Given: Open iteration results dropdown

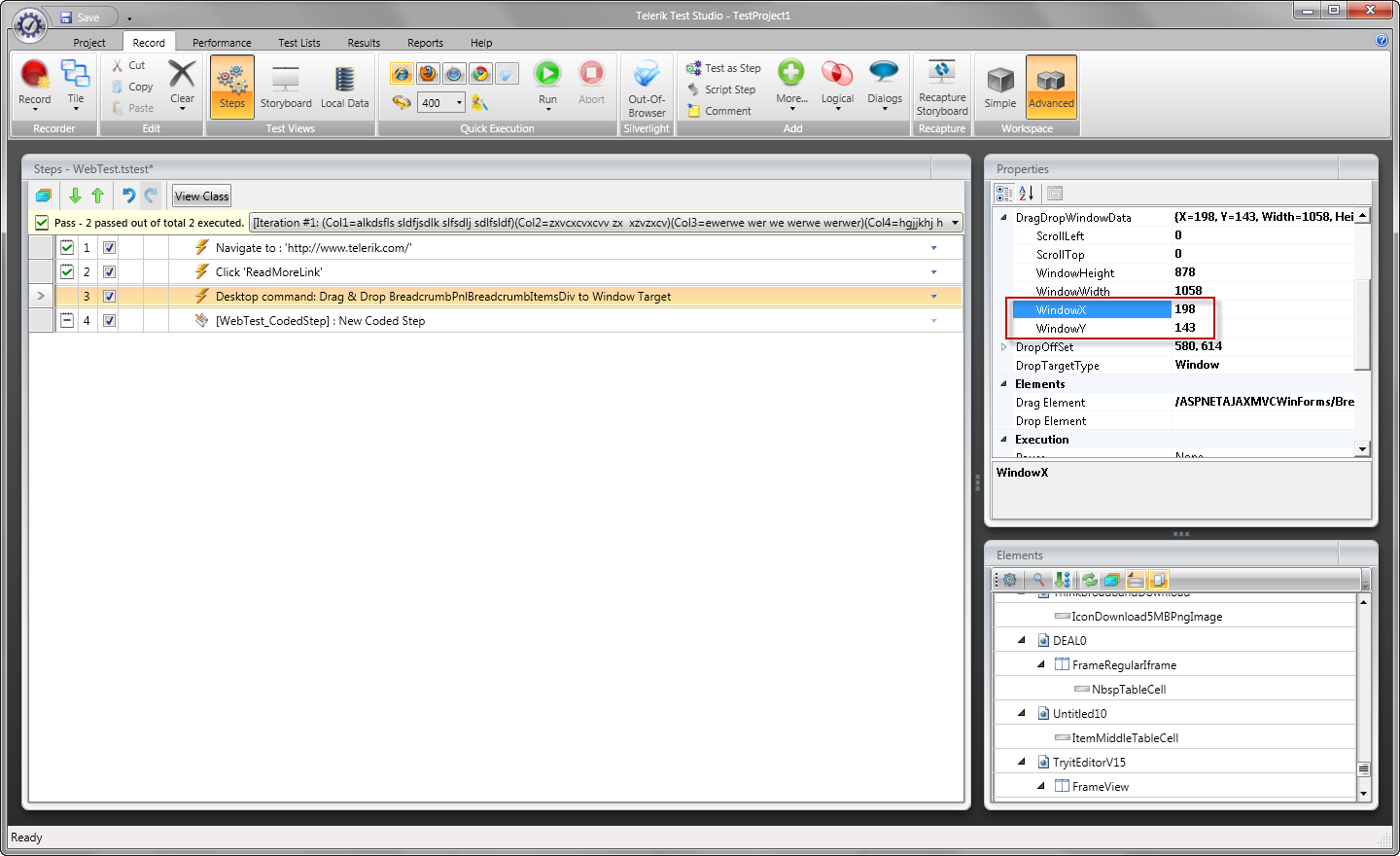Looking at the screenshot, I should [x=955, y=223].
